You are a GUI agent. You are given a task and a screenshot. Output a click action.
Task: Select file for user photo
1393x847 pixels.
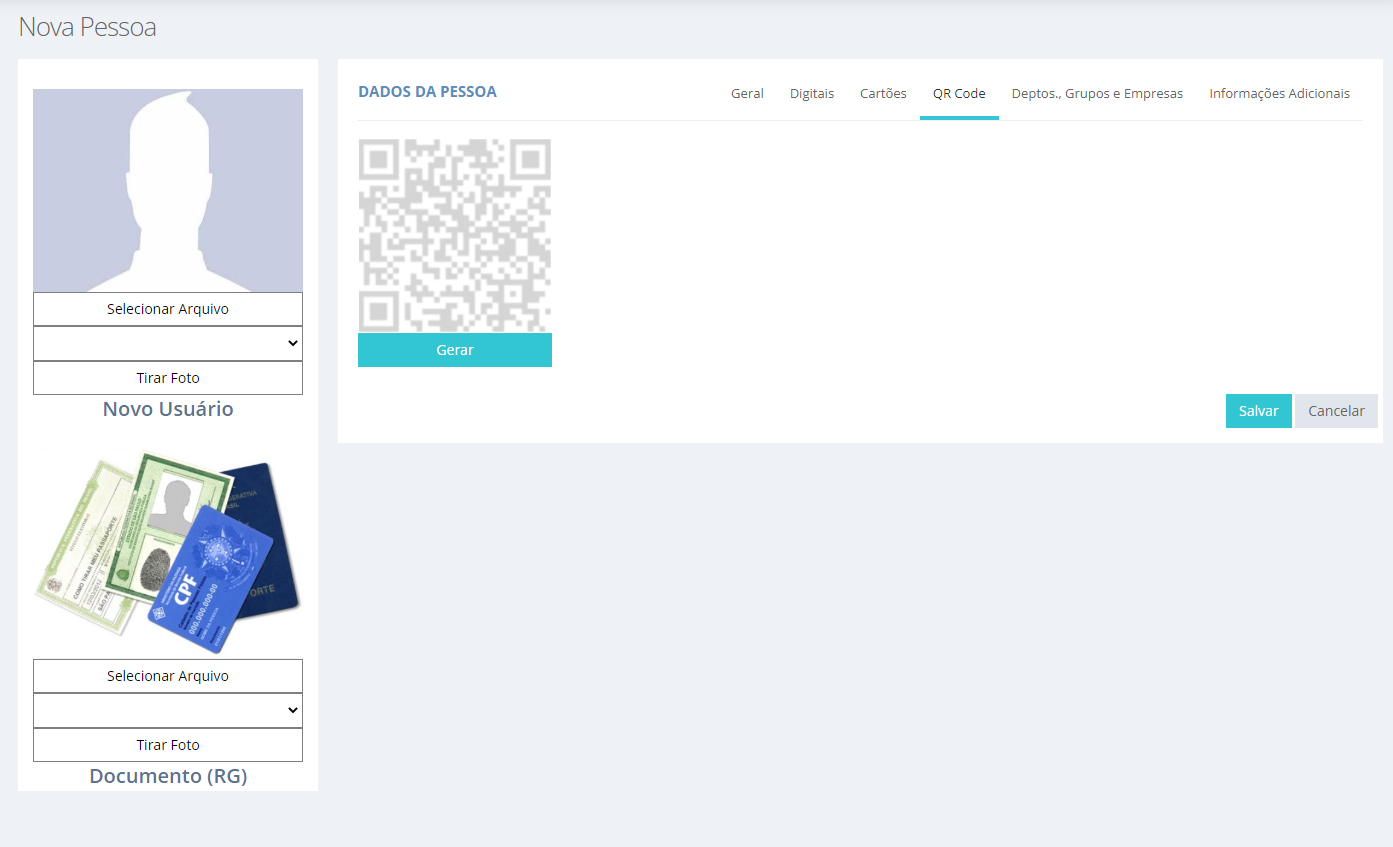point(168,309)
